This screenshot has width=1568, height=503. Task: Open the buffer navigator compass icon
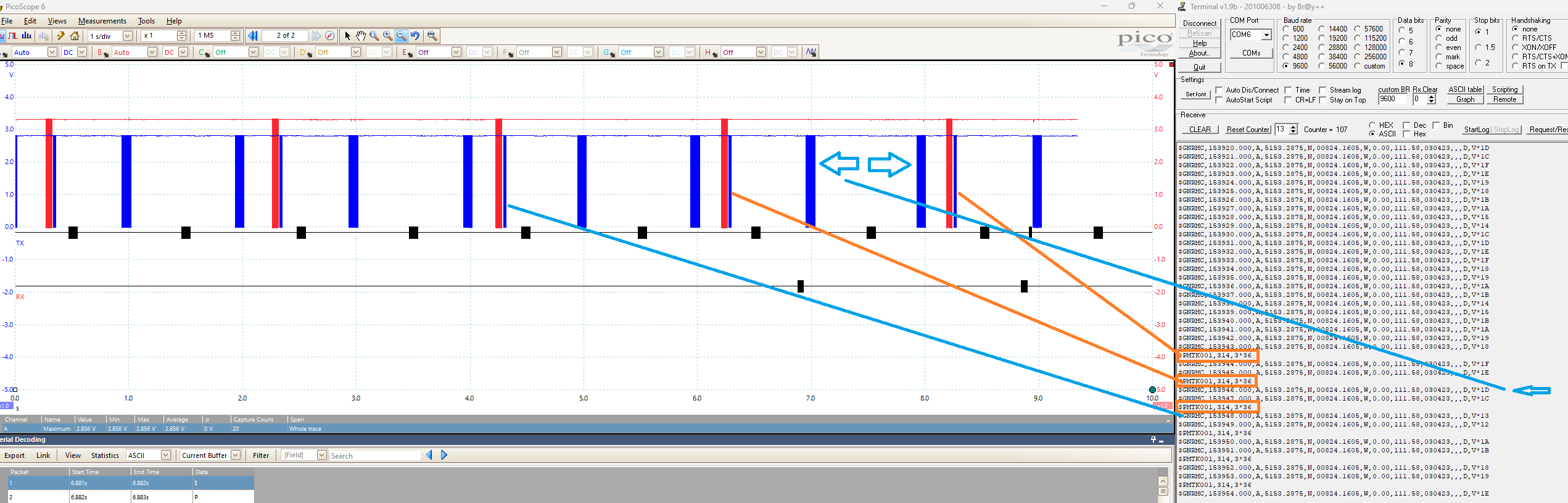click(x=329, y=36)
